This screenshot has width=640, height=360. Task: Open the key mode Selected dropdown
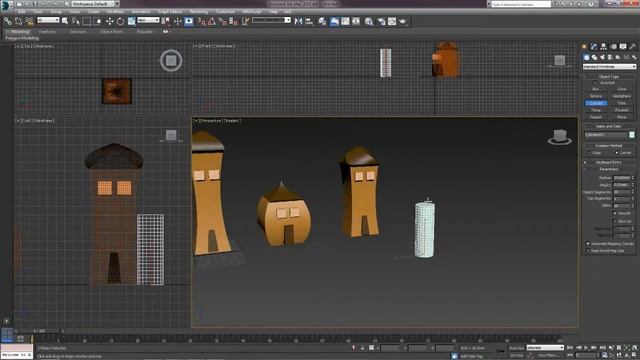545,348
